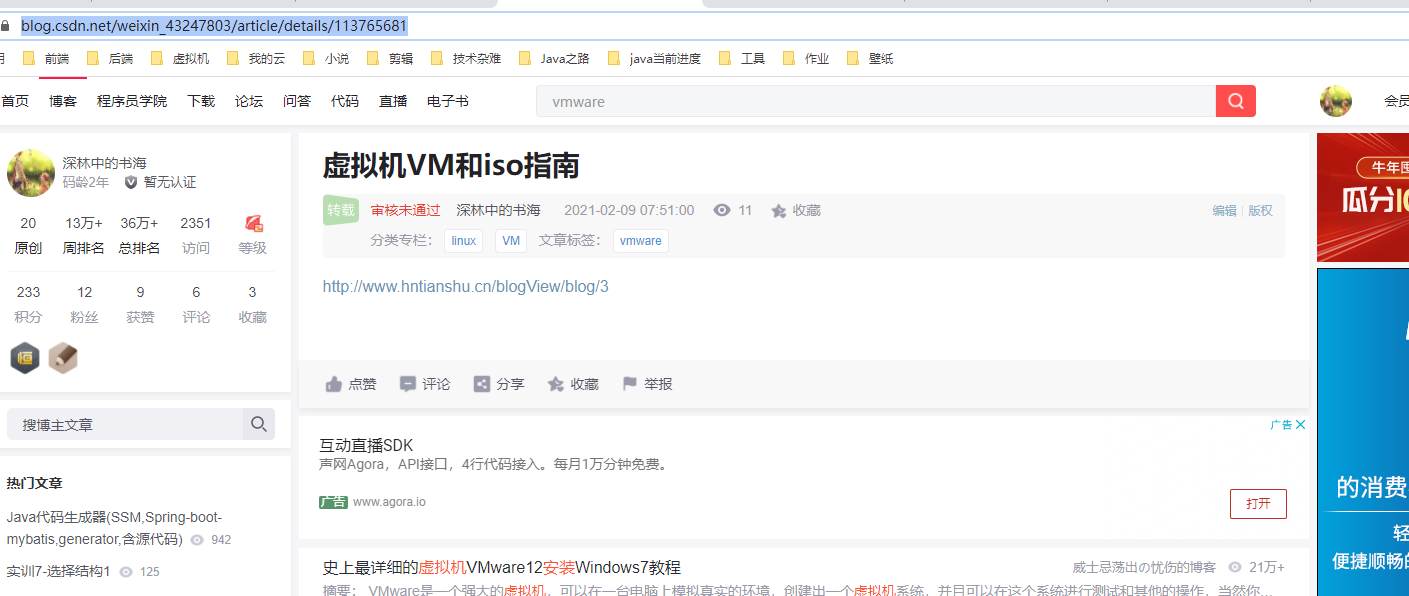Open the vmware article tag
The image size is (1409, 596).
(x=641, y=240)
